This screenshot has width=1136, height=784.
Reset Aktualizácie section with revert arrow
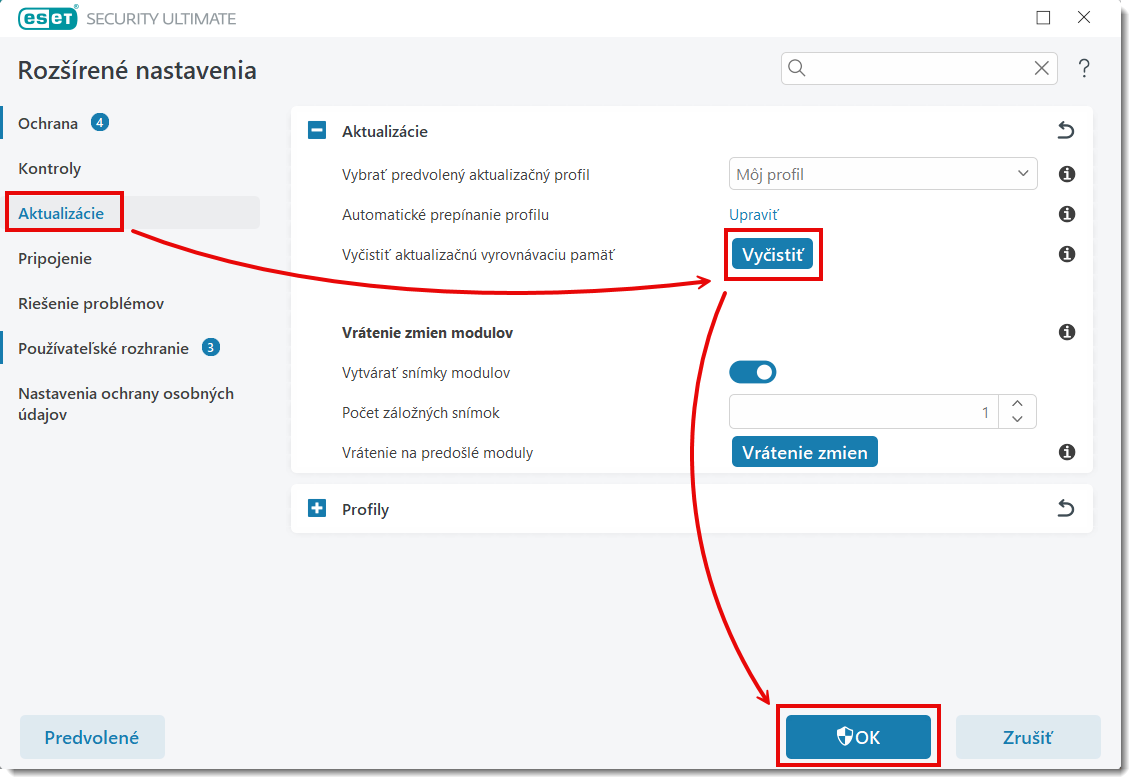click(x=1066, y=131)
